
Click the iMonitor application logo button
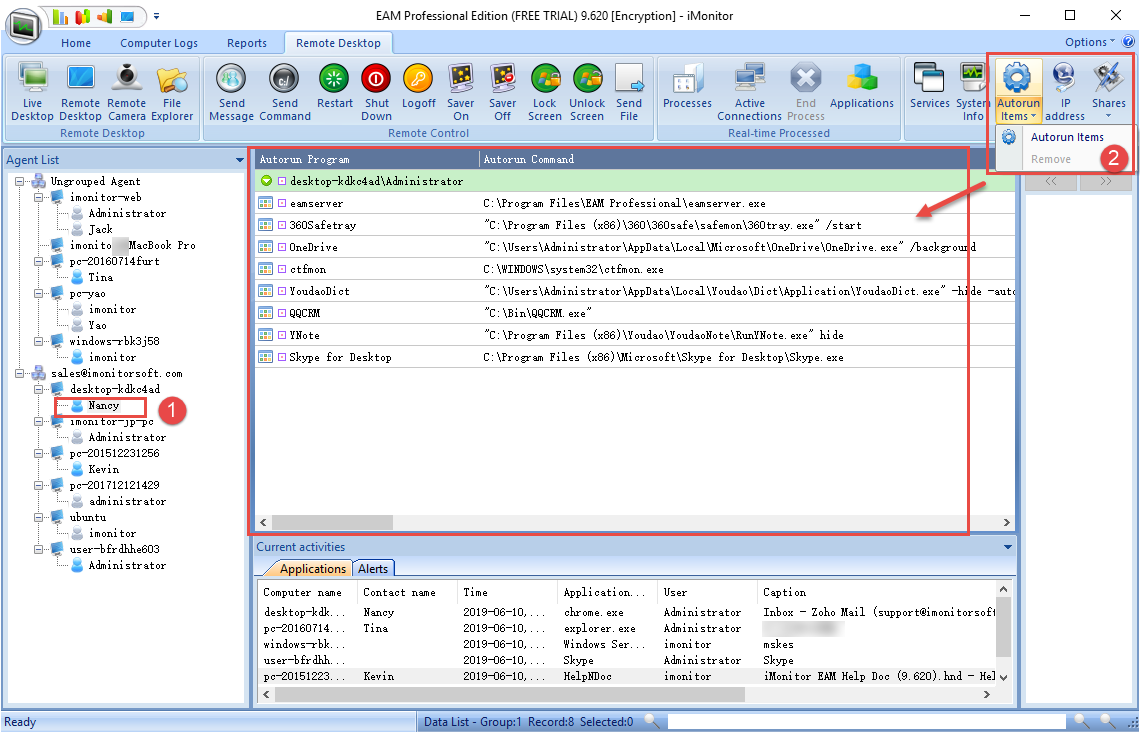pyautogui.click(x=23, y=28)
